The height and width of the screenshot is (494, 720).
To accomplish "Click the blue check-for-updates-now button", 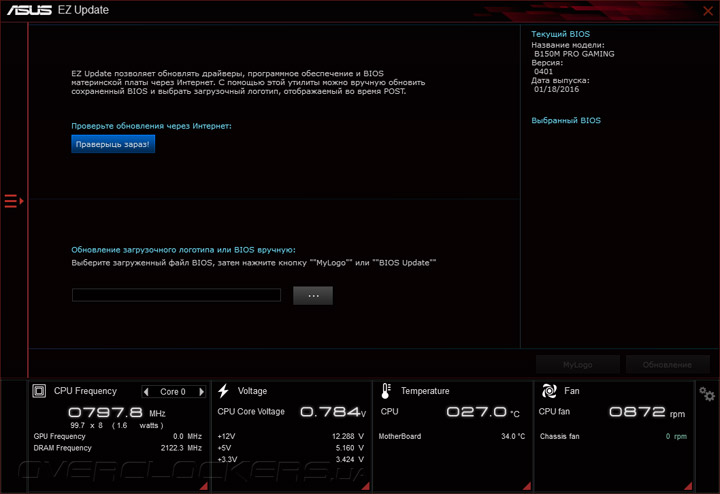I will [113, 144].
